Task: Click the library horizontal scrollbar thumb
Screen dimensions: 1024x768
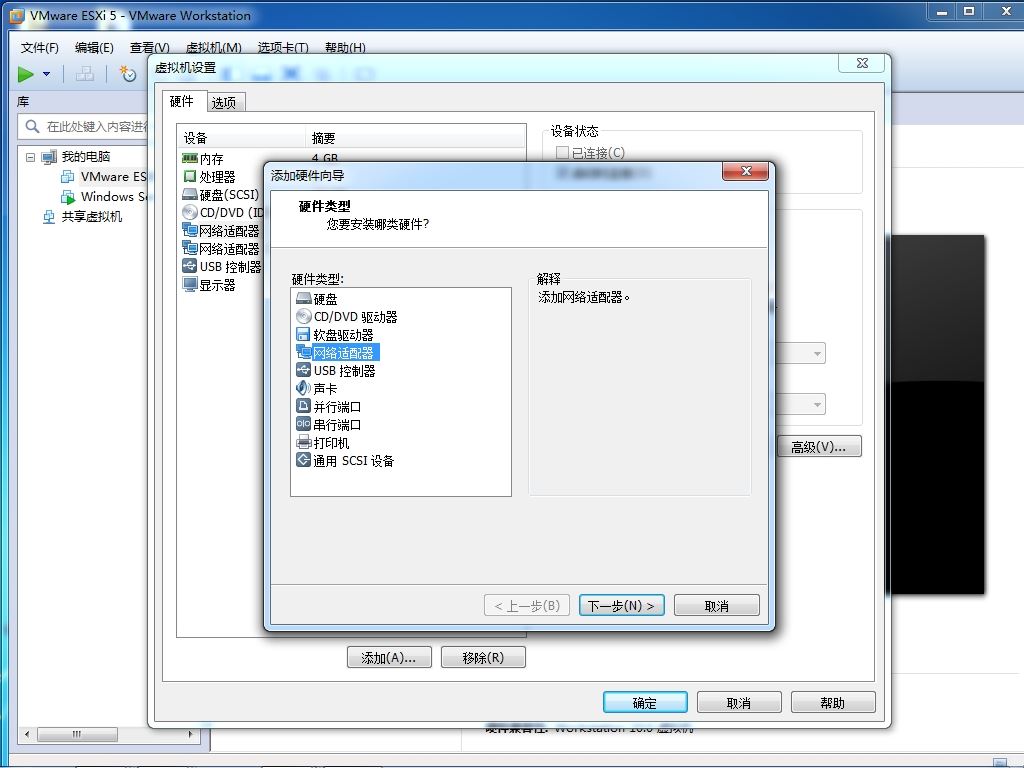Action: point(77,734)
